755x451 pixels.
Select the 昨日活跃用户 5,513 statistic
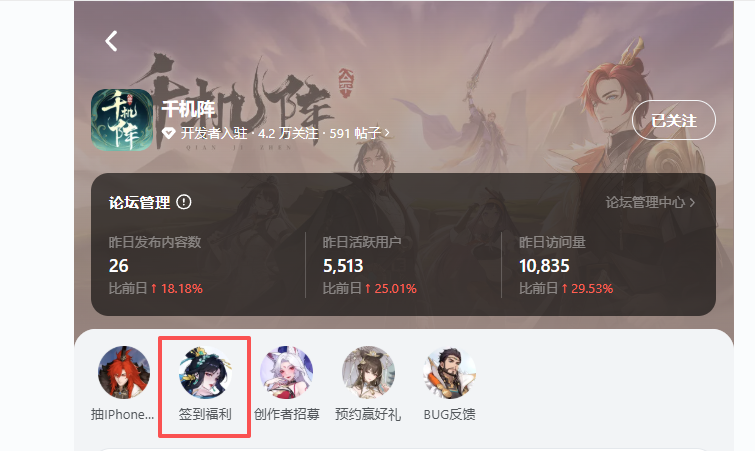pyautogui.click(x=370, y=265)
